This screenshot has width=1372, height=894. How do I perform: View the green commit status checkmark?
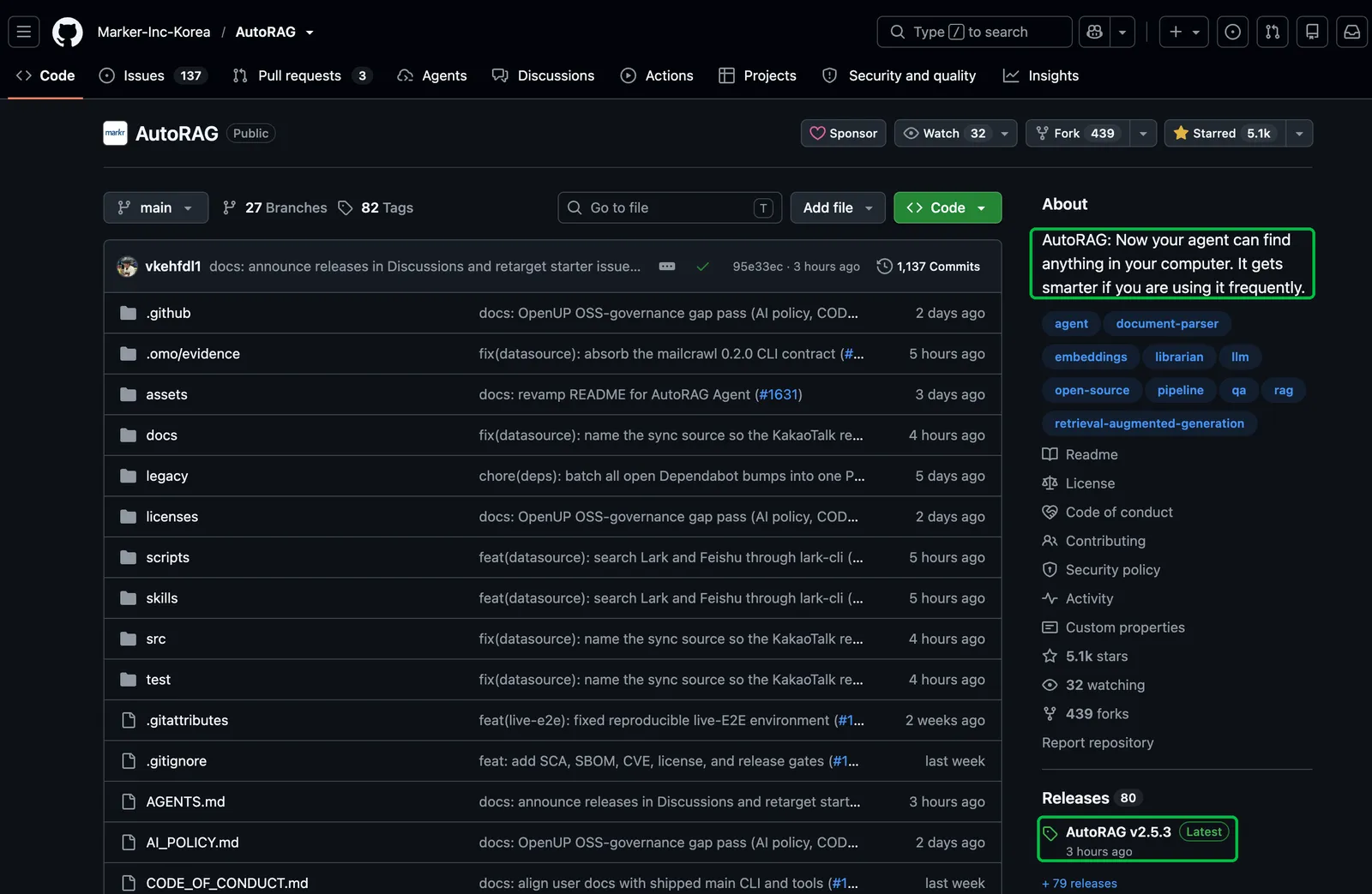click(x=702, y=267)
